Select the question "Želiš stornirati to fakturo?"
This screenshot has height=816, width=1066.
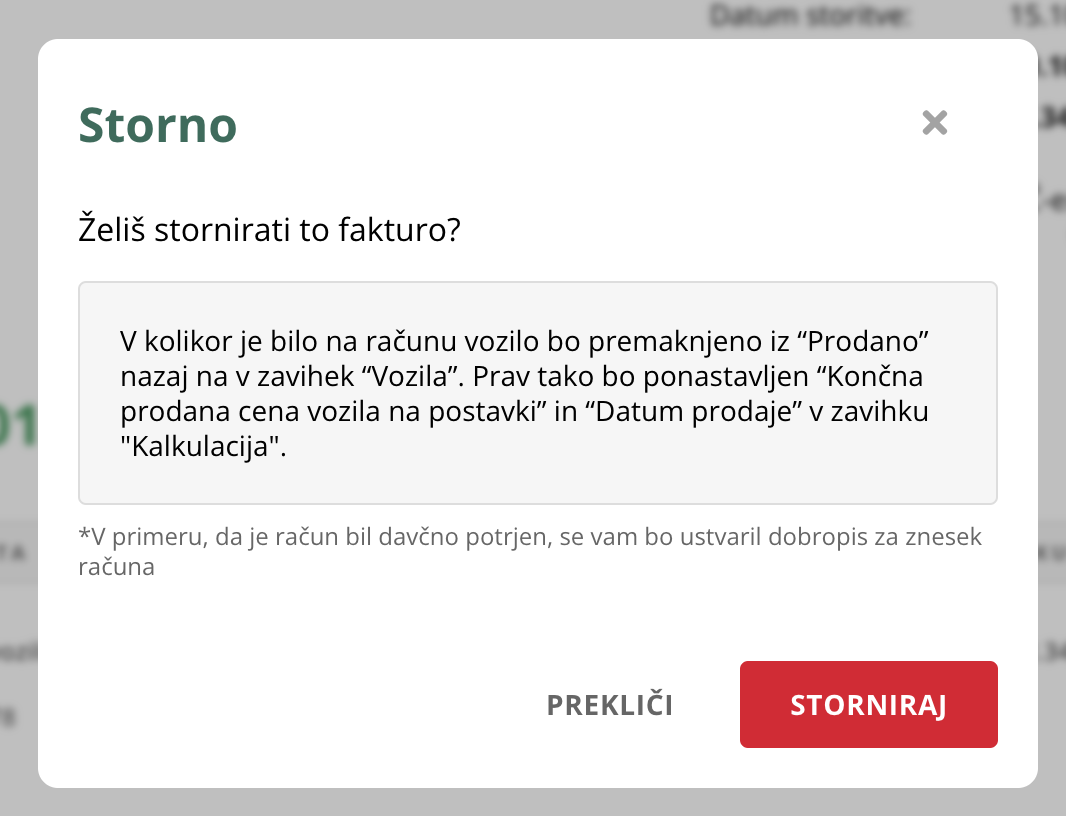269,229
